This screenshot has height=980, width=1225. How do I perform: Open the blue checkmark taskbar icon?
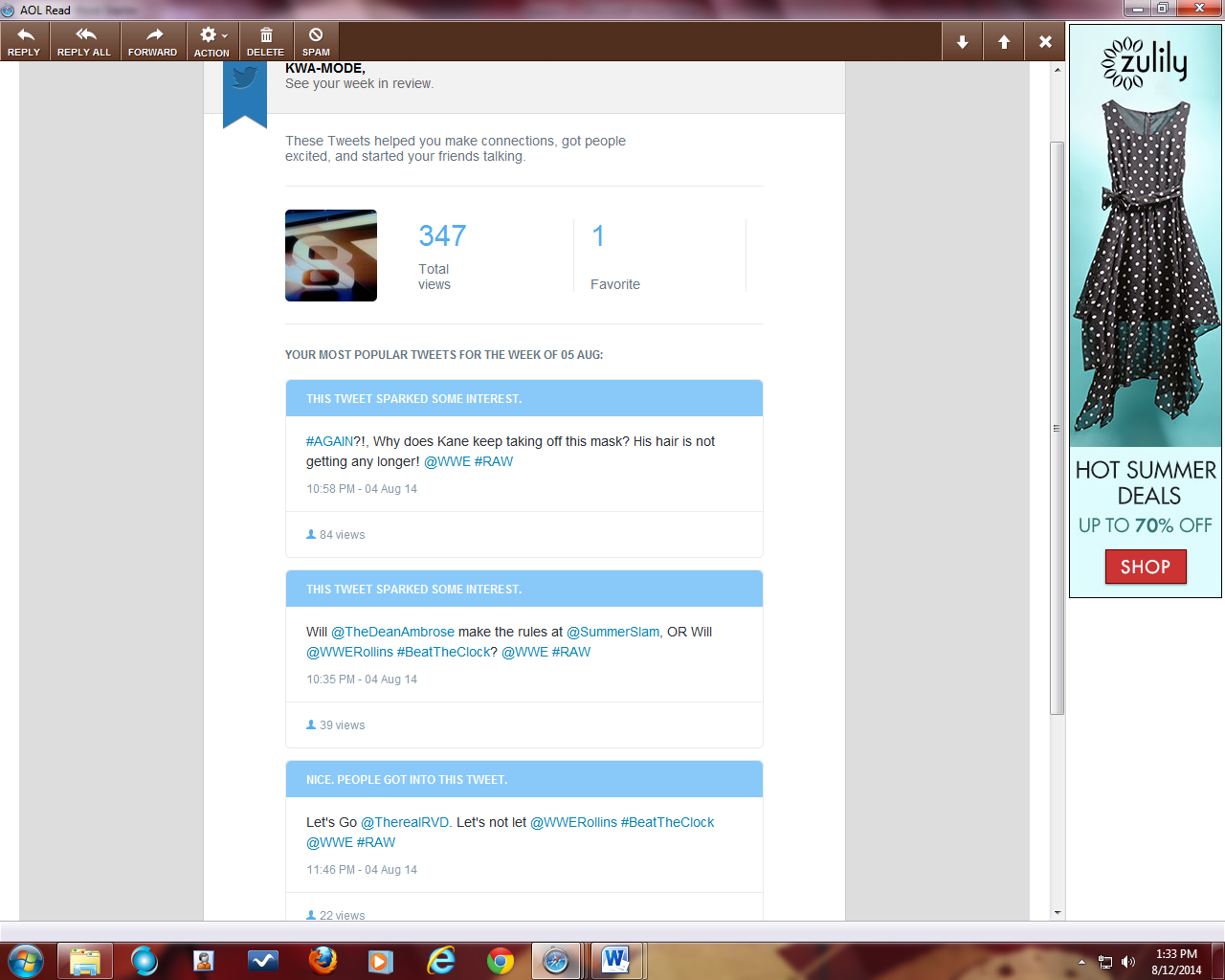(263, 961)
